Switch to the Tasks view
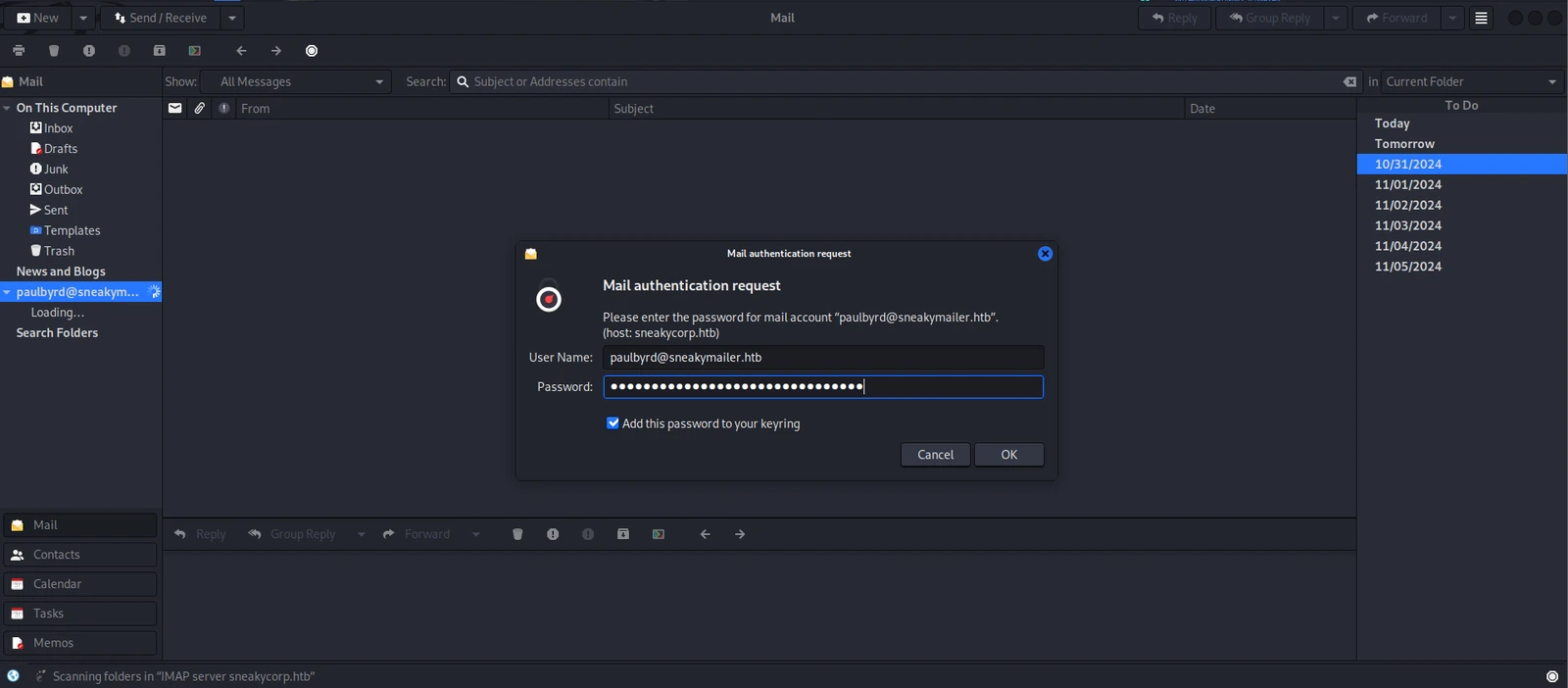 coord(80,614)
